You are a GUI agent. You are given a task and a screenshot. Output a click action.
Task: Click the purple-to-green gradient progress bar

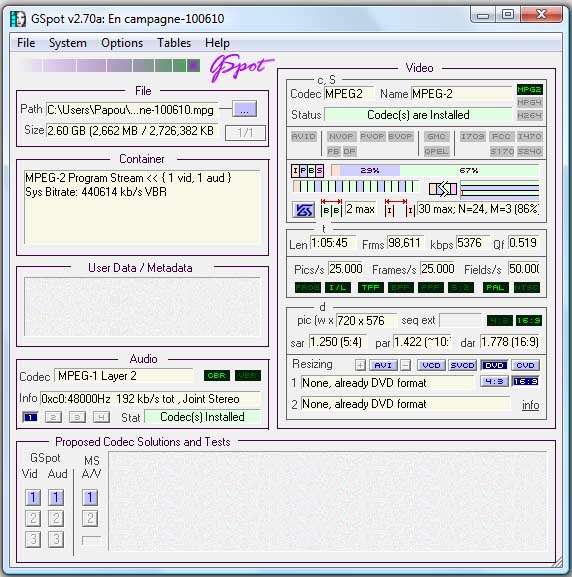[x=109, y=66]
